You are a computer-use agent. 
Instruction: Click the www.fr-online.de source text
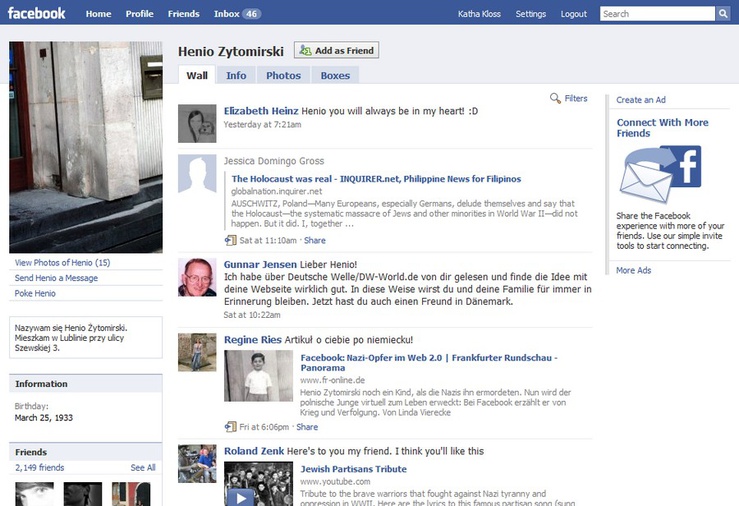pos(332,380)
